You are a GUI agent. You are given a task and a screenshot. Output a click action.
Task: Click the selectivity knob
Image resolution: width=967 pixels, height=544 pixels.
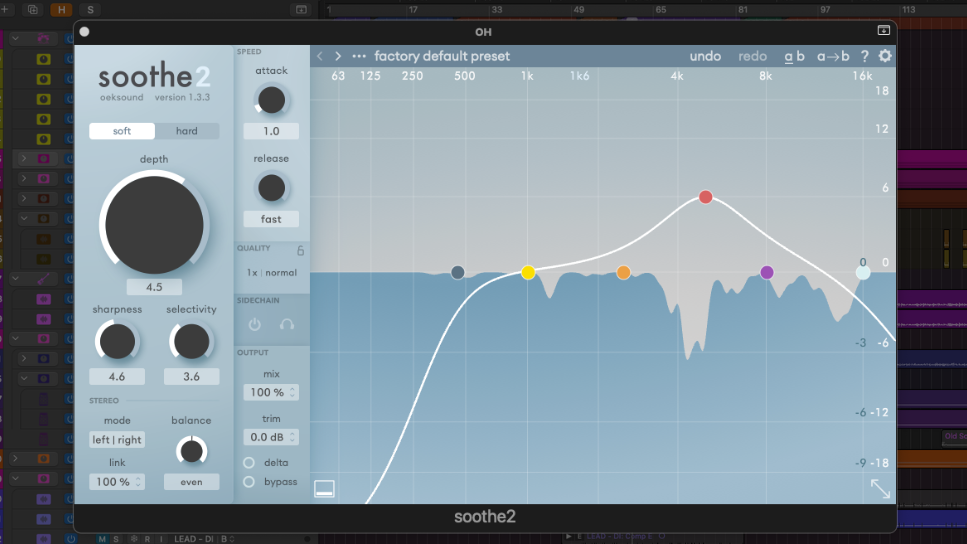point(191,341)
